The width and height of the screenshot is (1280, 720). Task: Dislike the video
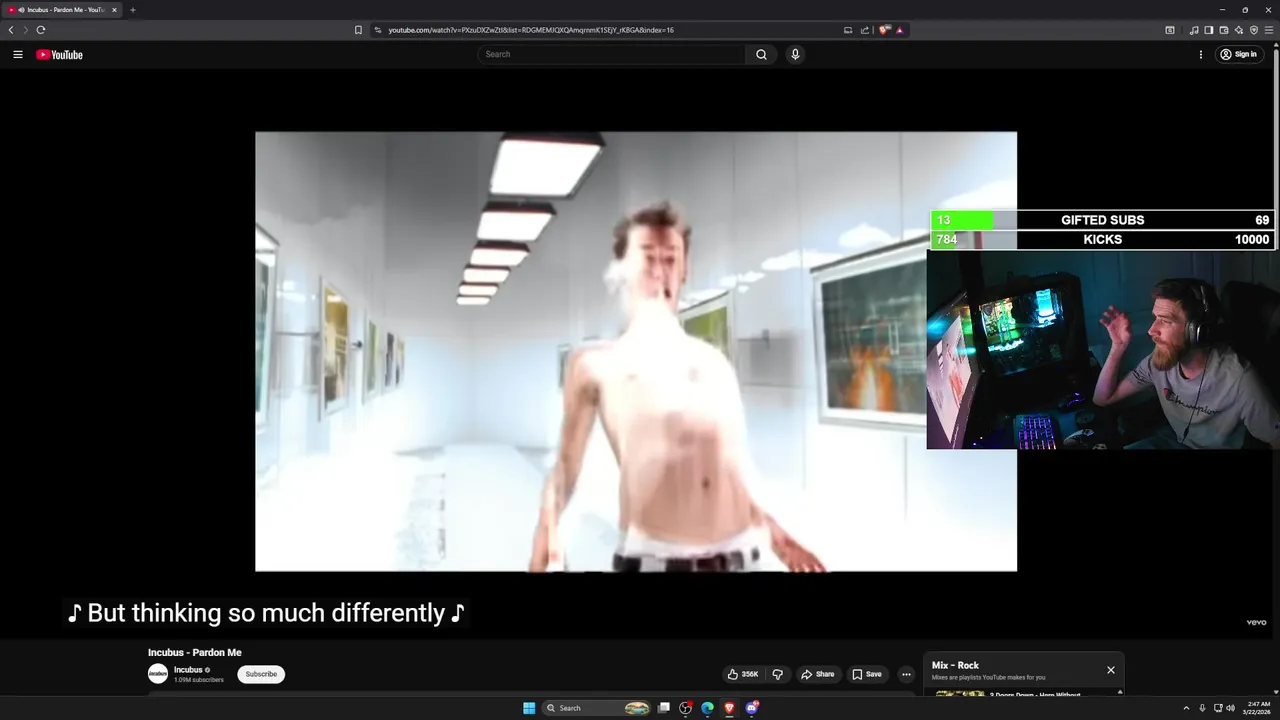[777, 674]
